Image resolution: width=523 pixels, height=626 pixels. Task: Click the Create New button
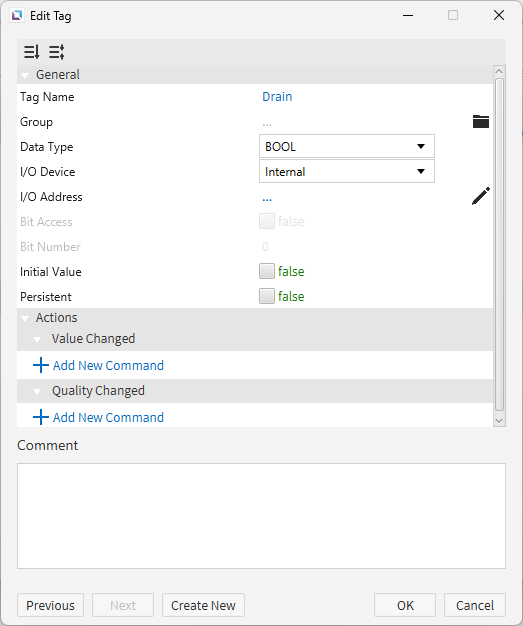pos(203,605)
